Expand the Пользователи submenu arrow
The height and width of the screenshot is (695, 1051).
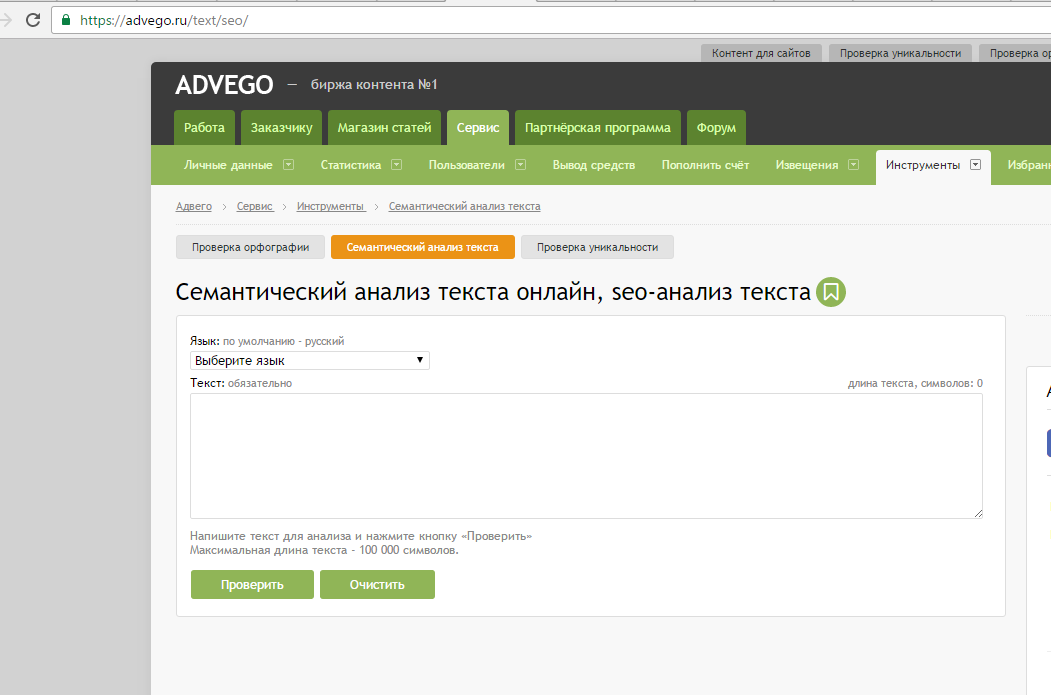[520, 165]
